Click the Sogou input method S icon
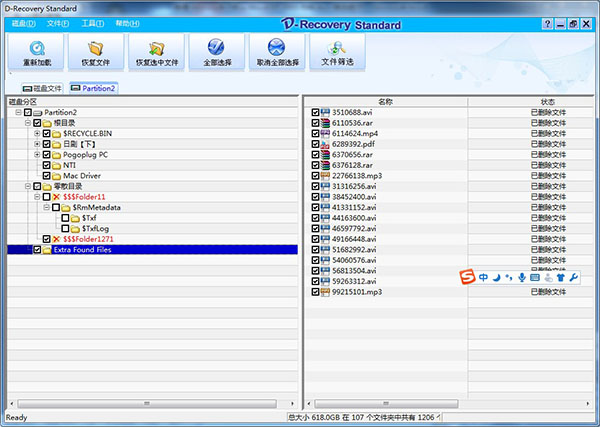Image resolution: width=600 pixels, height=427 pixels. coord(467,277)
